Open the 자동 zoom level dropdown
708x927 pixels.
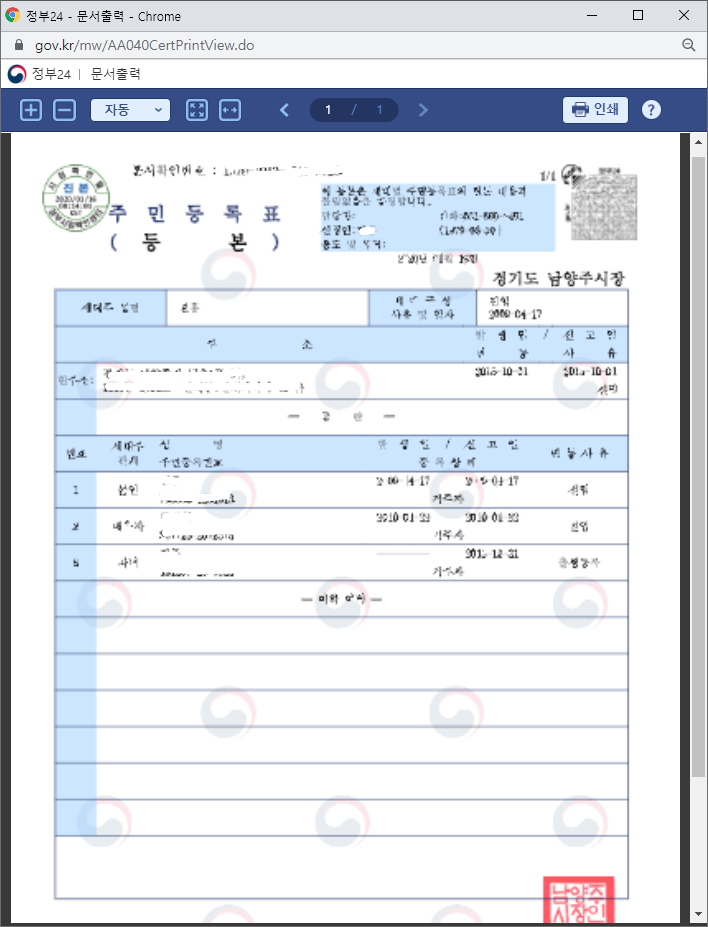point(130,110)
